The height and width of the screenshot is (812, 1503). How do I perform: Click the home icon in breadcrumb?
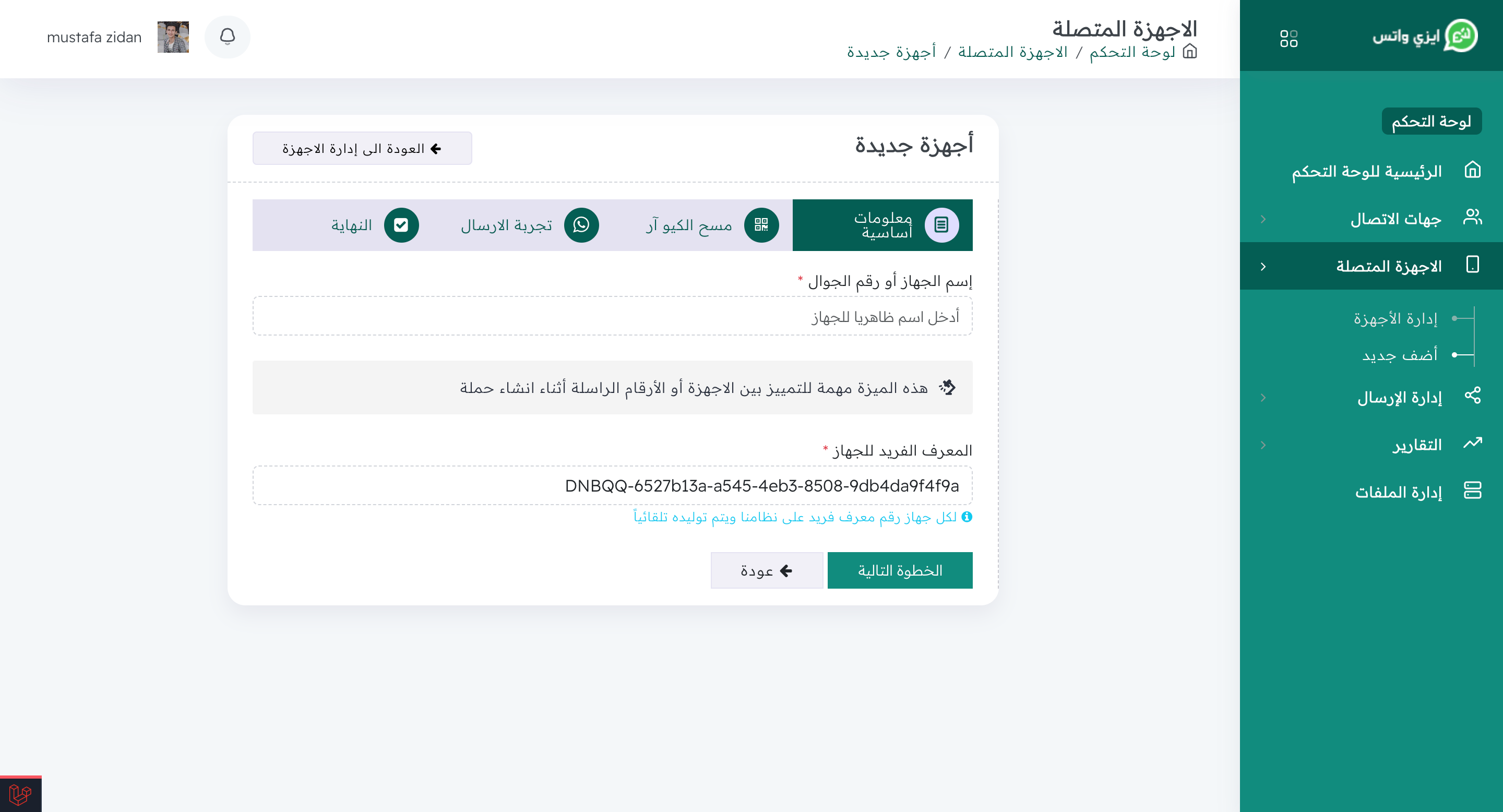pyautogui.click(x=1190, y=52)
